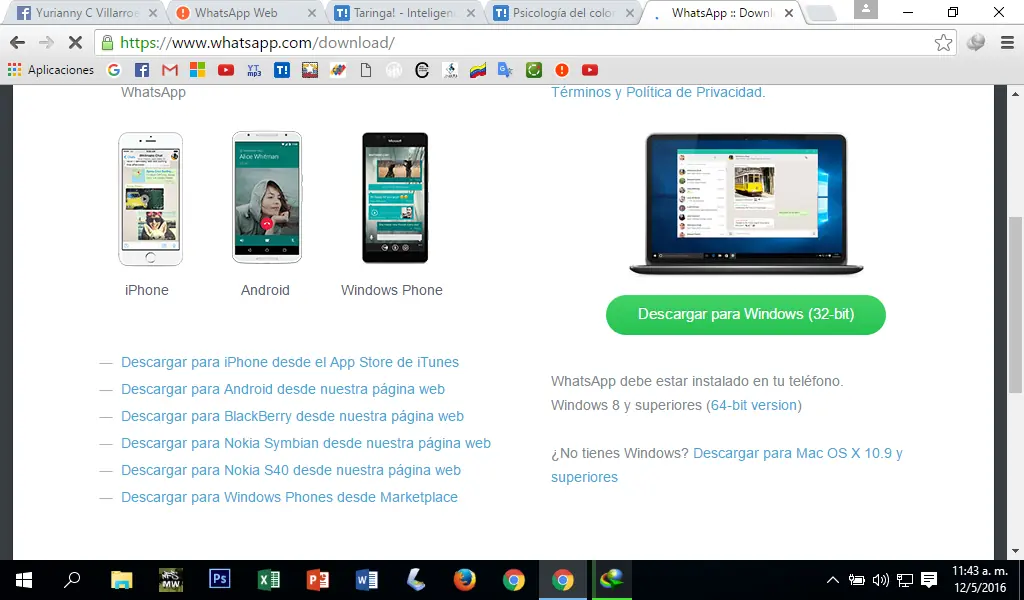Open a new tab
Screen dimensions: 1024x600
pyautogui.click(x=821, y=13)
